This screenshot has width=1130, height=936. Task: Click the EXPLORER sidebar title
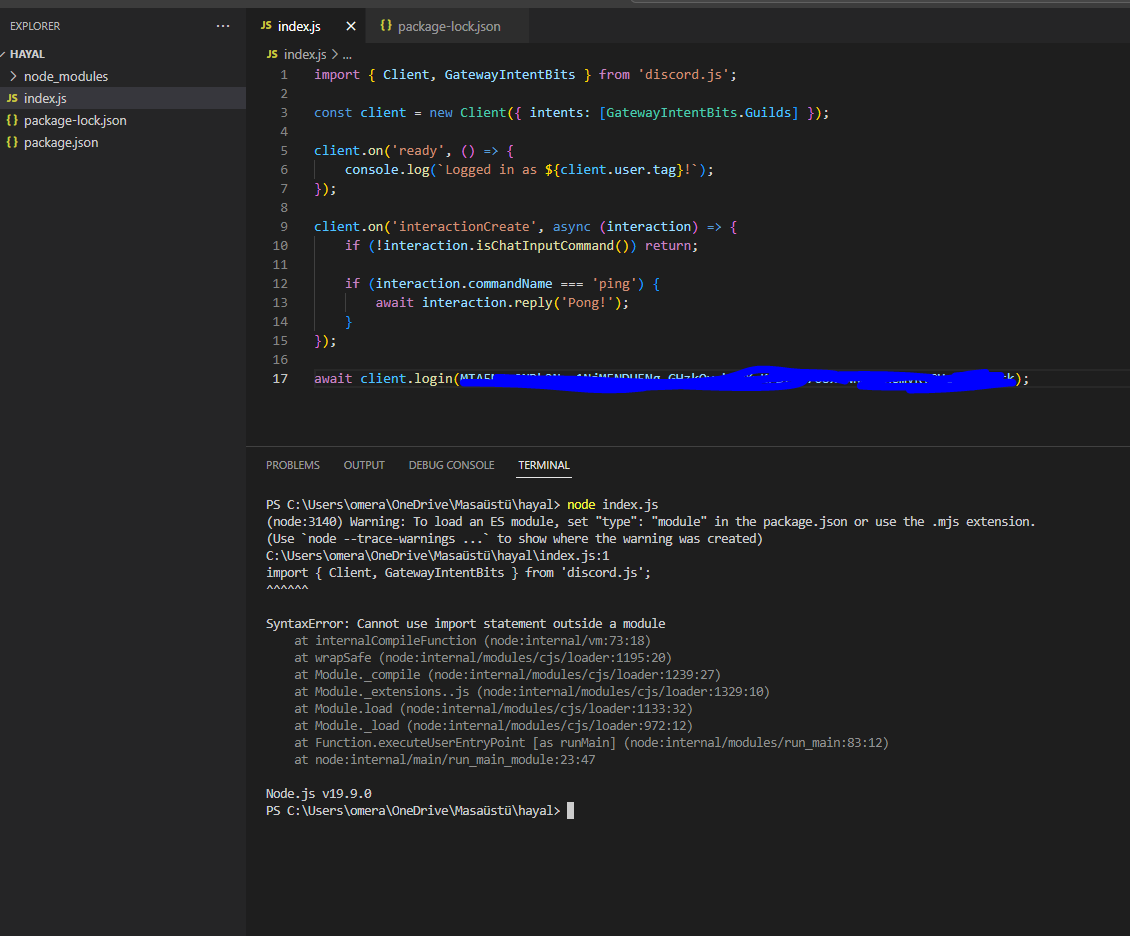point(35,26)
